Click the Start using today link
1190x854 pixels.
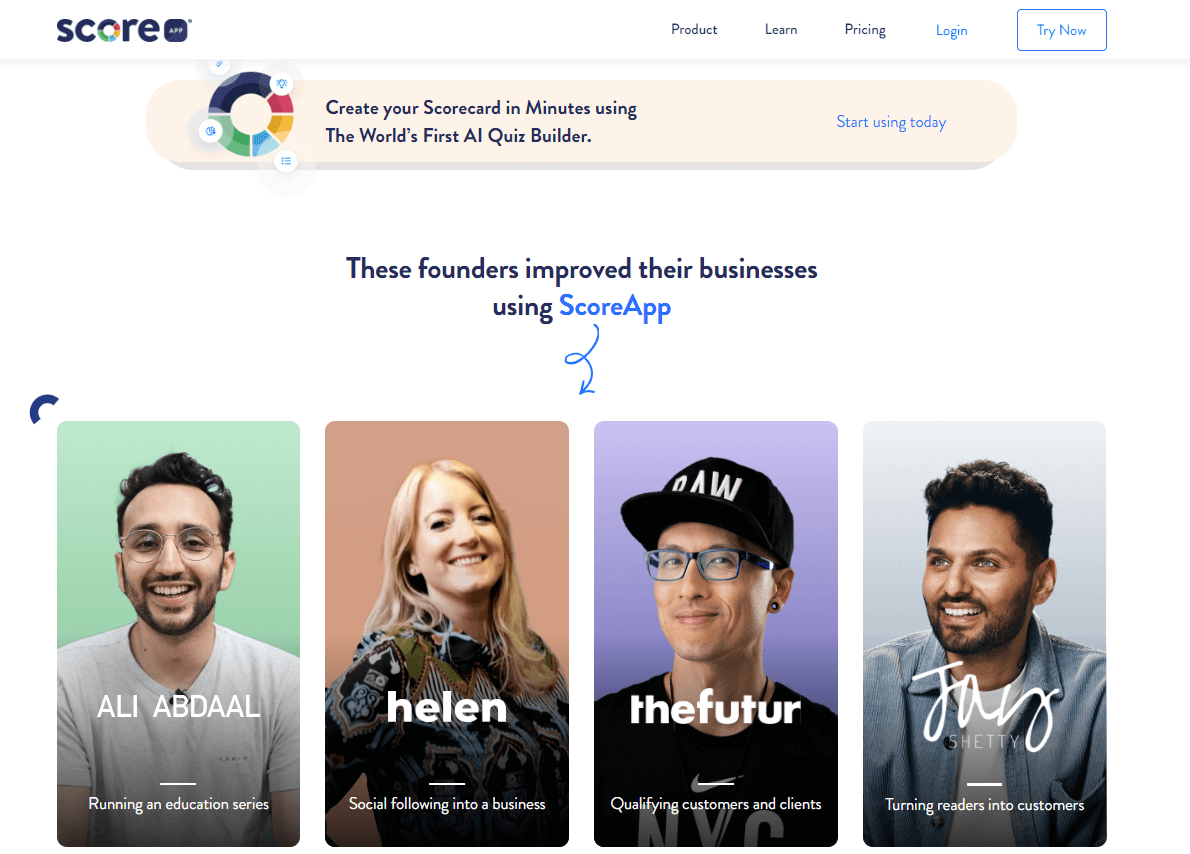pos(891,122)
